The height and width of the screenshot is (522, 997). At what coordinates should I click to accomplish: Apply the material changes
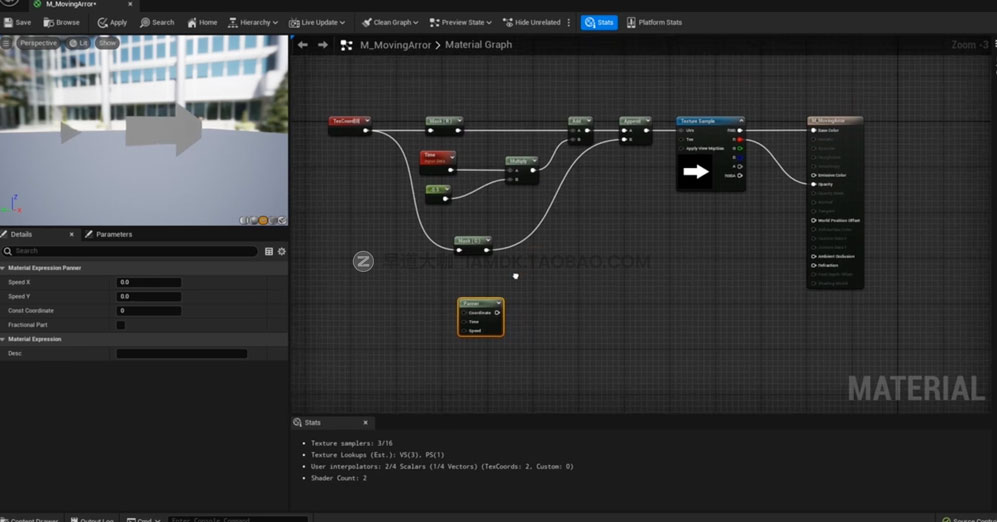[x=112, y=22]
